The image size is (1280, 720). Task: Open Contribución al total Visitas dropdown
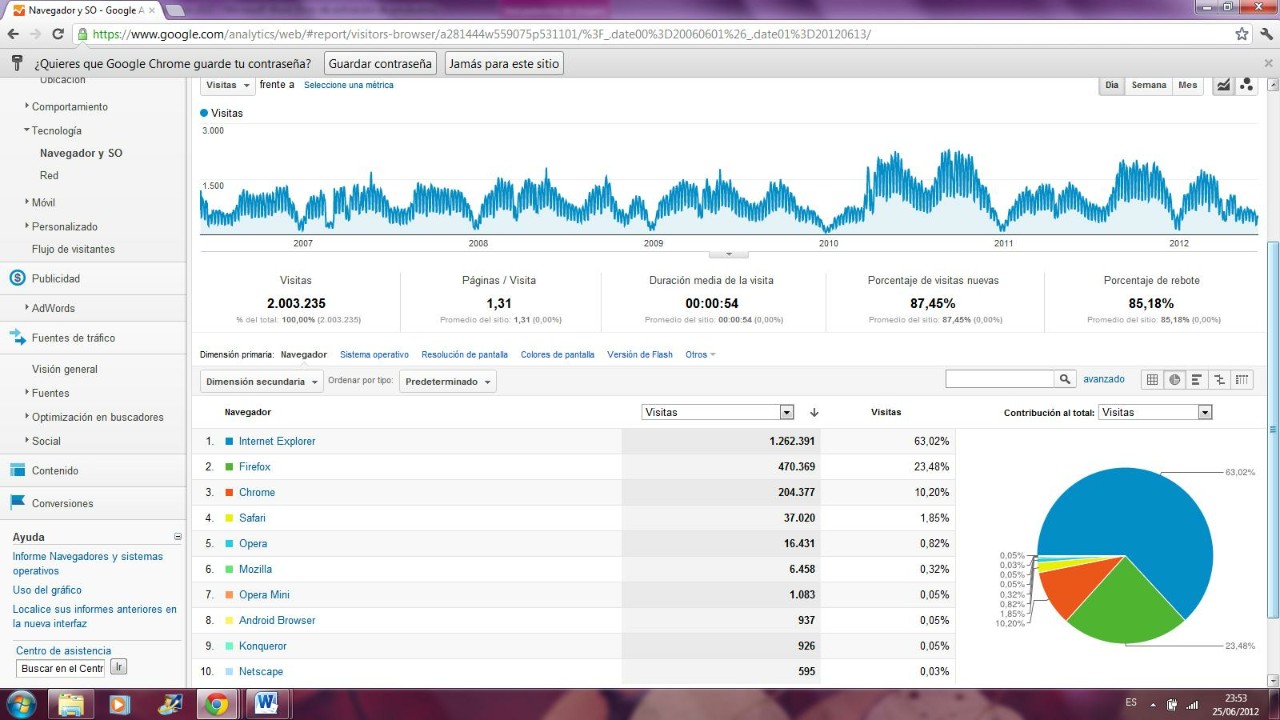point(1155,412)
